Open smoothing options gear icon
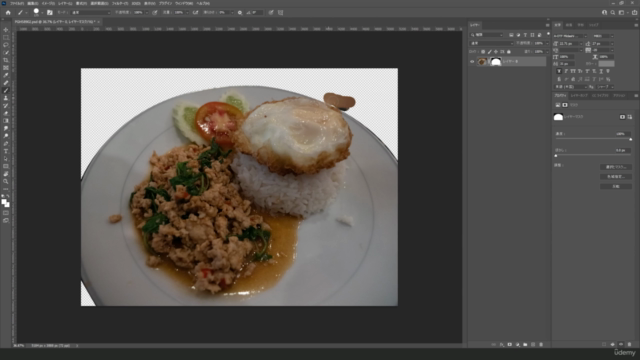The height and width of the screenshot is (360, 640). 240,13
